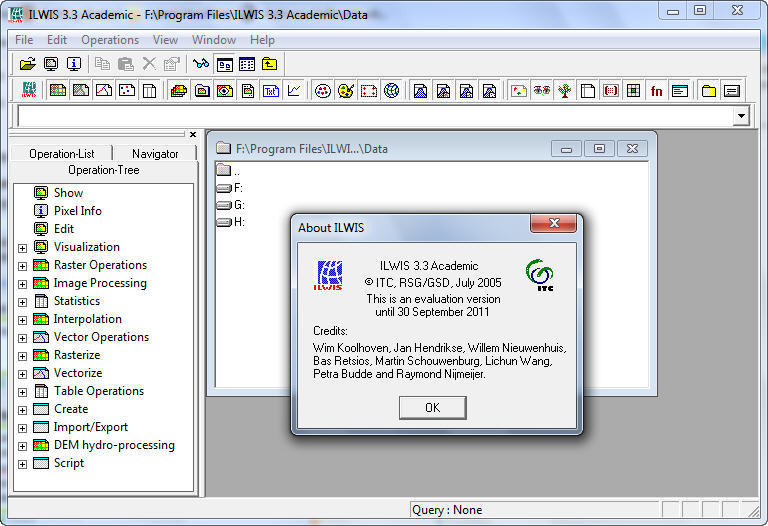768x526 pixels.
Task: Switch to the Operation-List tab
Action: pyautogui.click(x=62, y=154)
